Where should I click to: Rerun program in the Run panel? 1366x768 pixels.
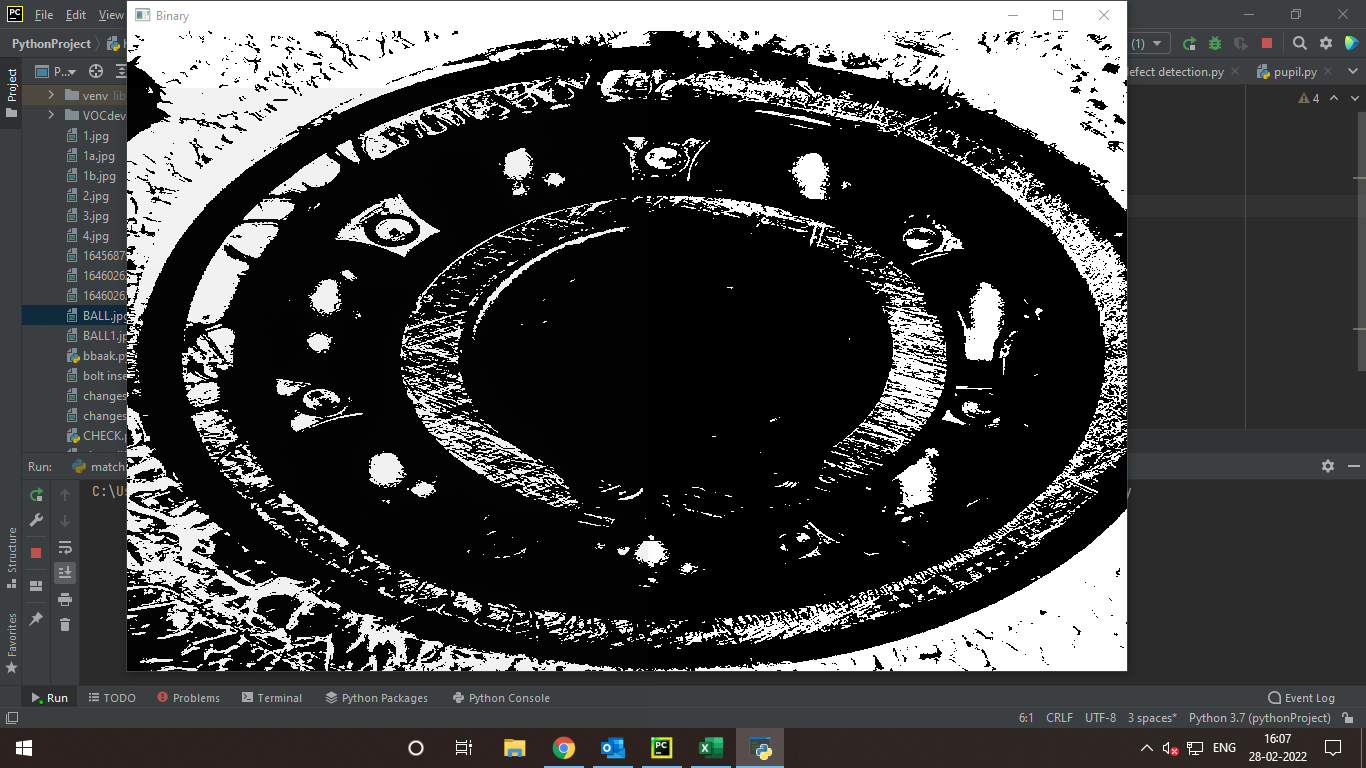pyautogui.click(x=36, y=495)
